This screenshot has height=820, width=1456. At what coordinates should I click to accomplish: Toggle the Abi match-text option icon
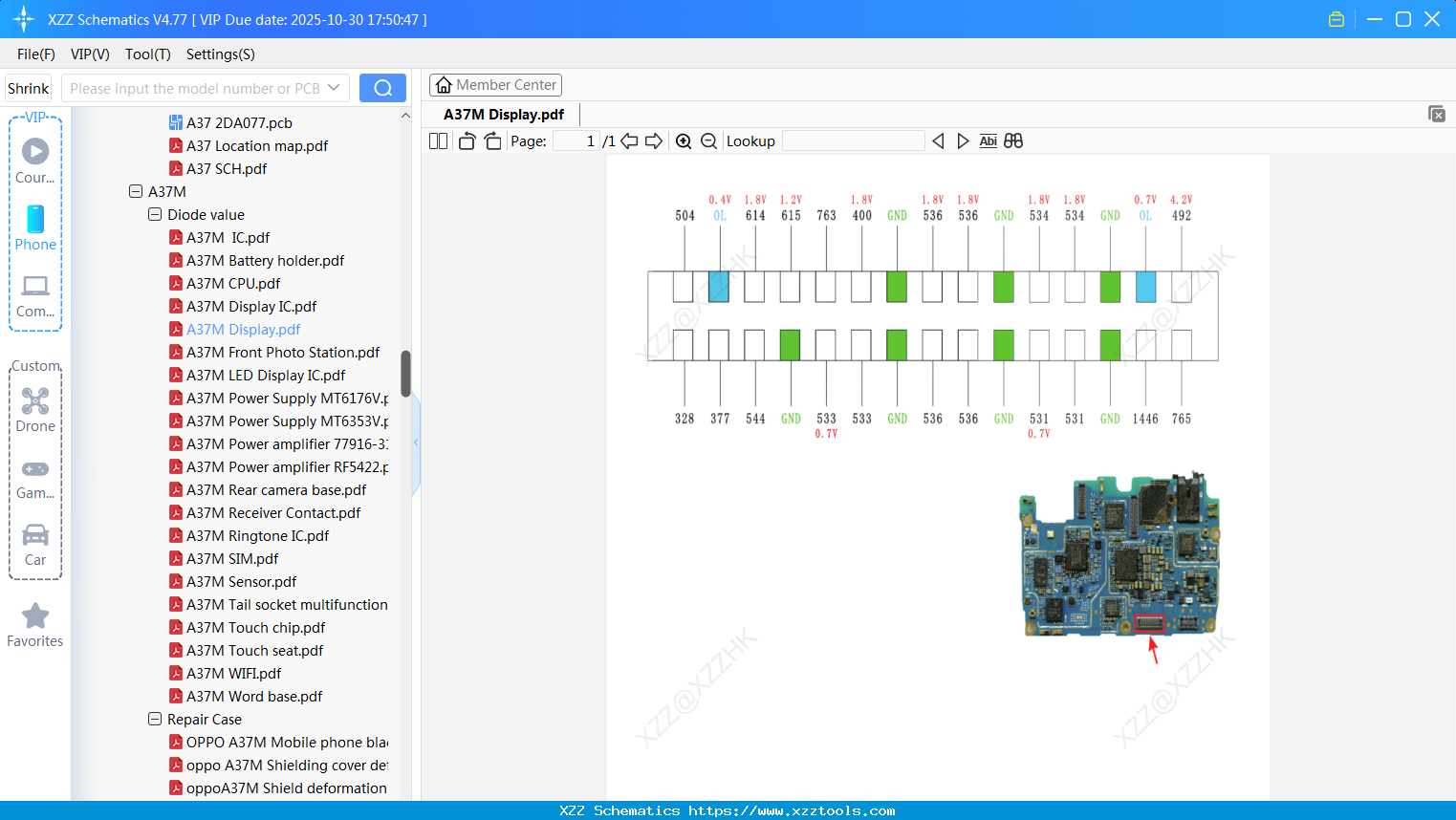(988, 140)
